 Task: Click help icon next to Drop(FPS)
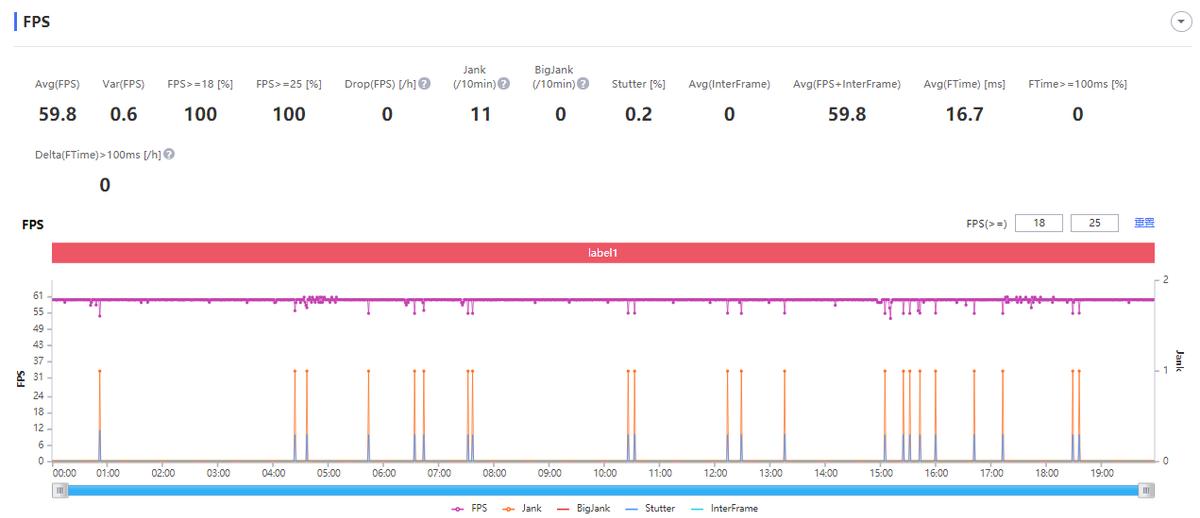pyautogui.click(x=424, y=84)
